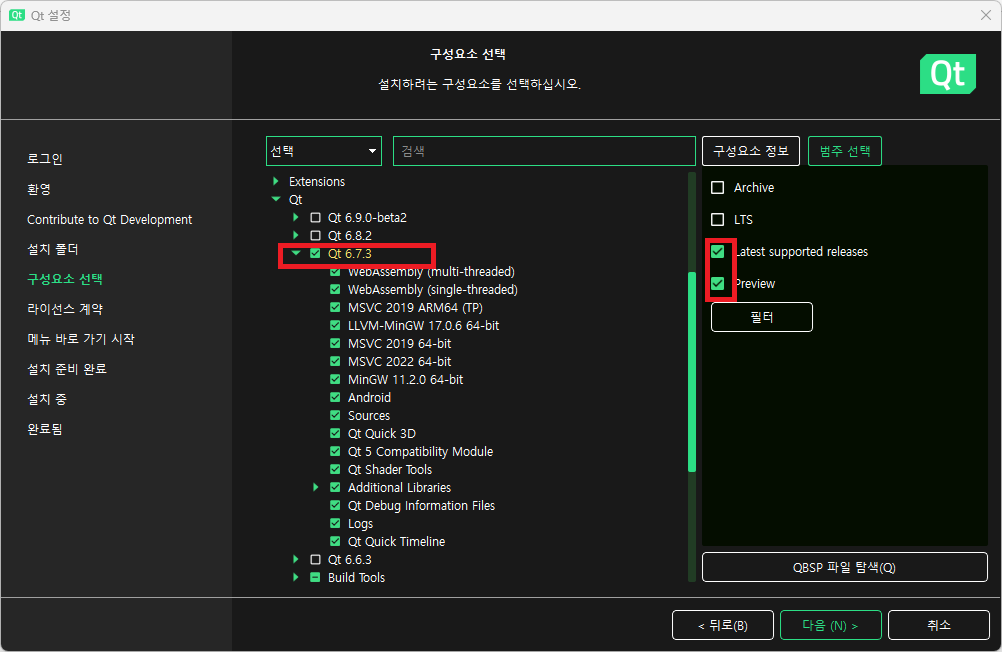Select the 완료됨 step
Viewport: 1002px width, 652px height.
tap(45, 430)
